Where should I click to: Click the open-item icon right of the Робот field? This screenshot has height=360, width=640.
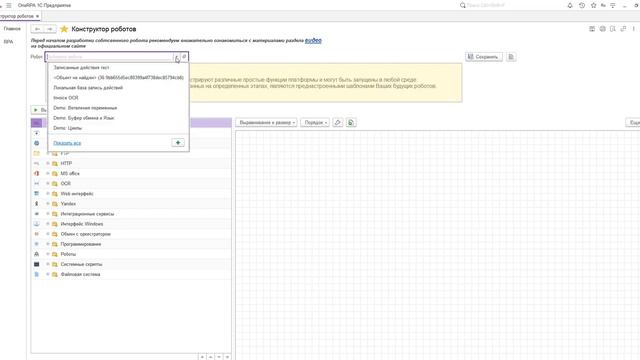(x=184, y=57)
